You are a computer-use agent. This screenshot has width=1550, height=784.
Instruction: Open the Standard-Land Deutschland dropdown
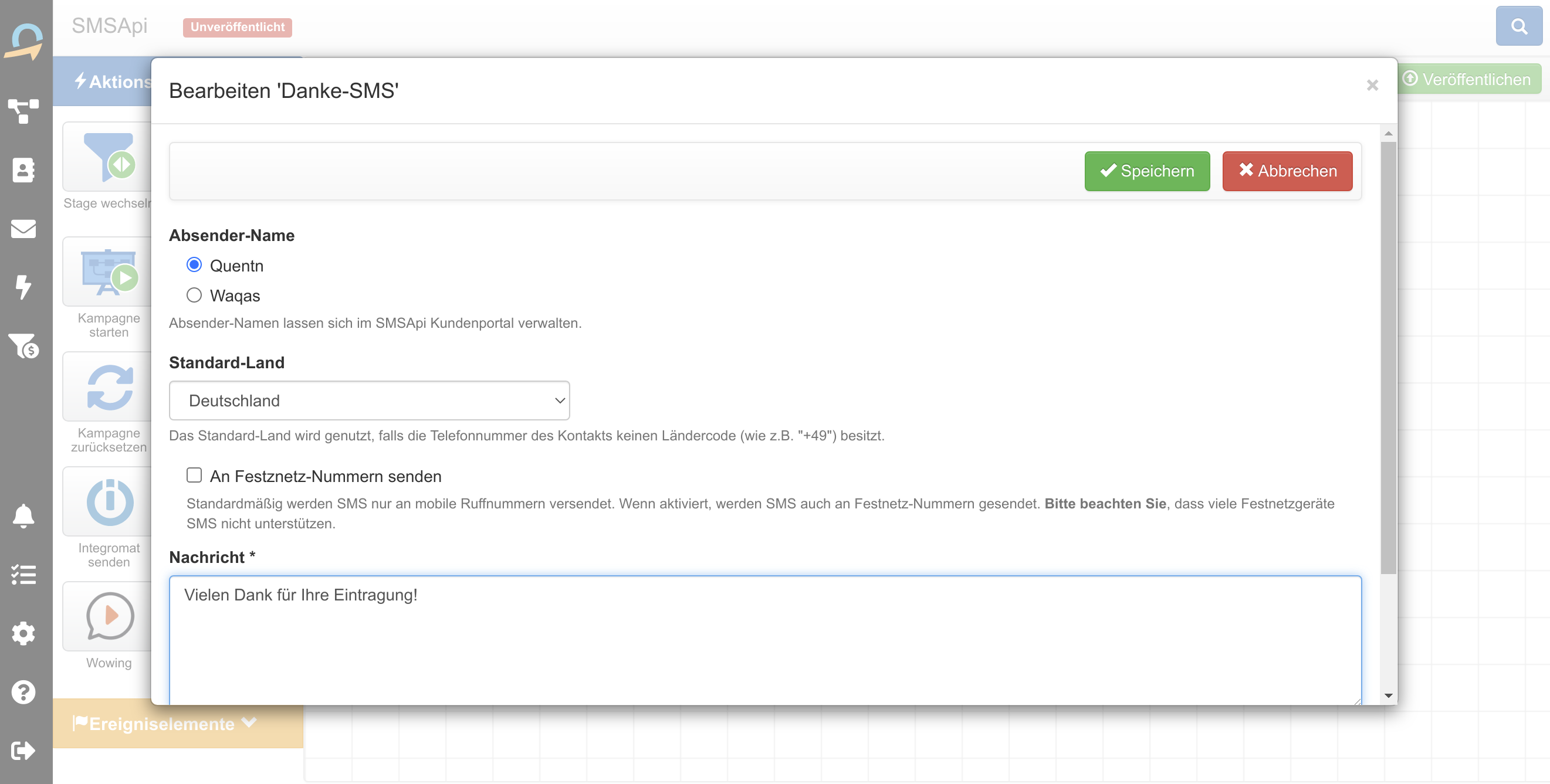pos(369,401)
